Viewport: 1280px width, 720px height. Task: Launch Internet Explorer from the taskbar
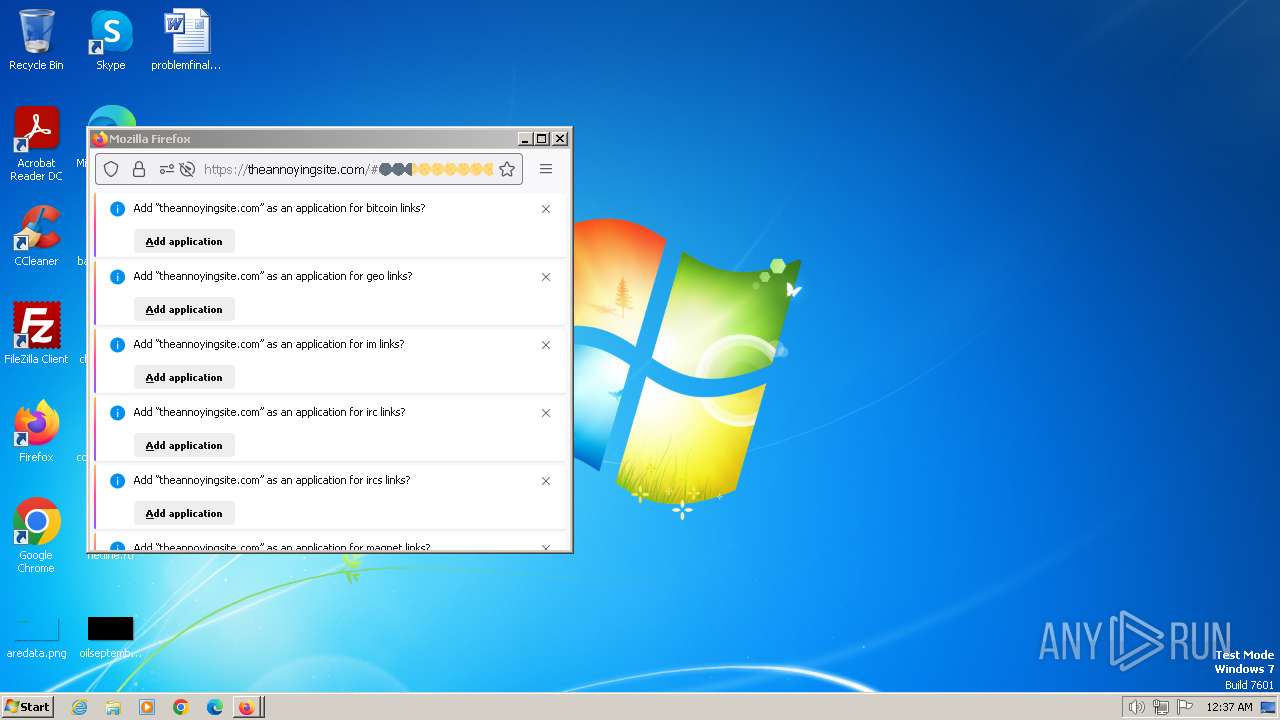79,707
